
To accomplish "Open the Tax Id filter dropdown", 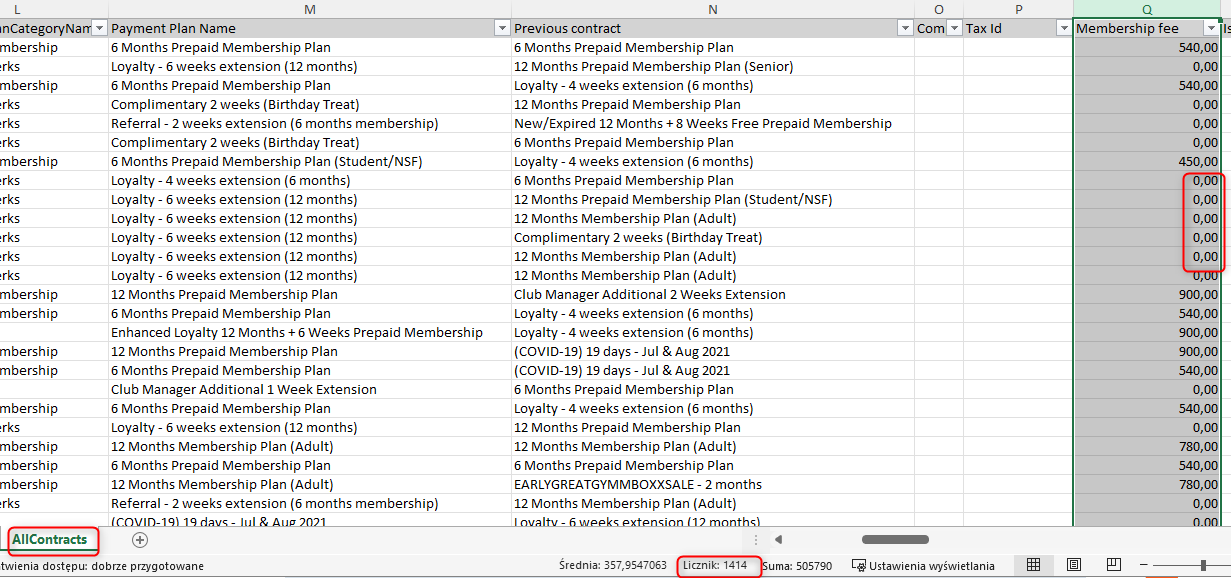I will (1063, 29).
